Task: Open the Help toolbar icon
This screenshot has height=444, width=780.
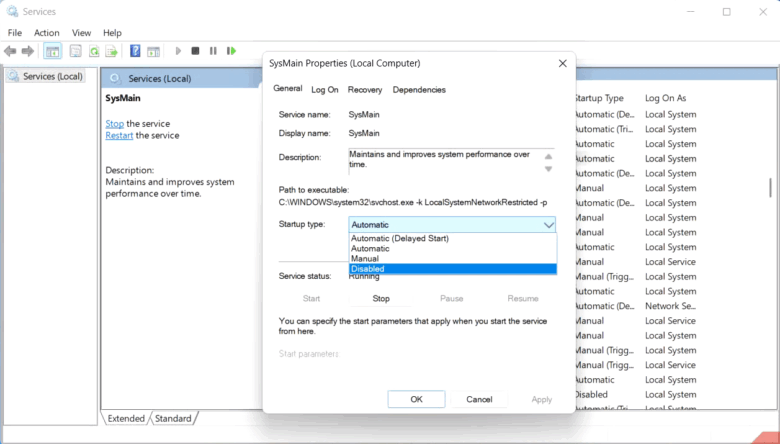Action: click(x=135, y=51)
